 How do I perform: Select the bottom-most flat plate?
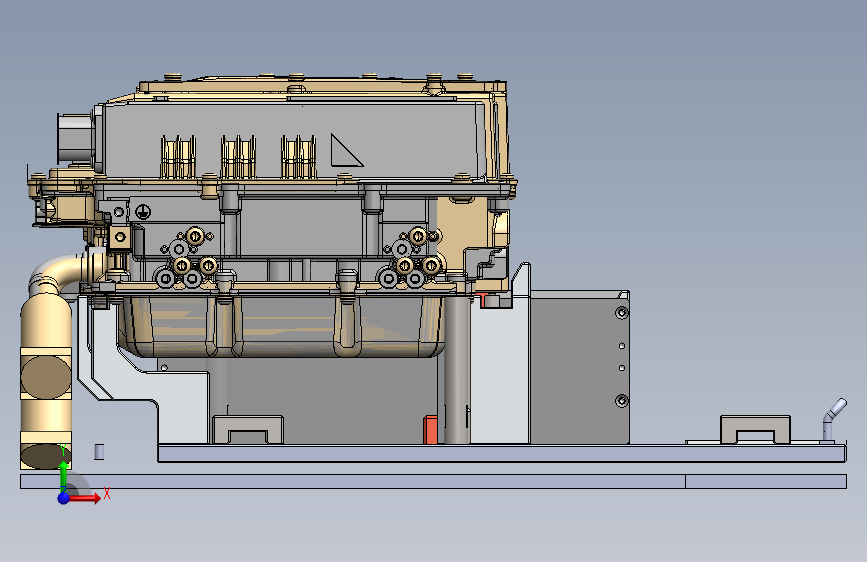click(x=434, y=481)
